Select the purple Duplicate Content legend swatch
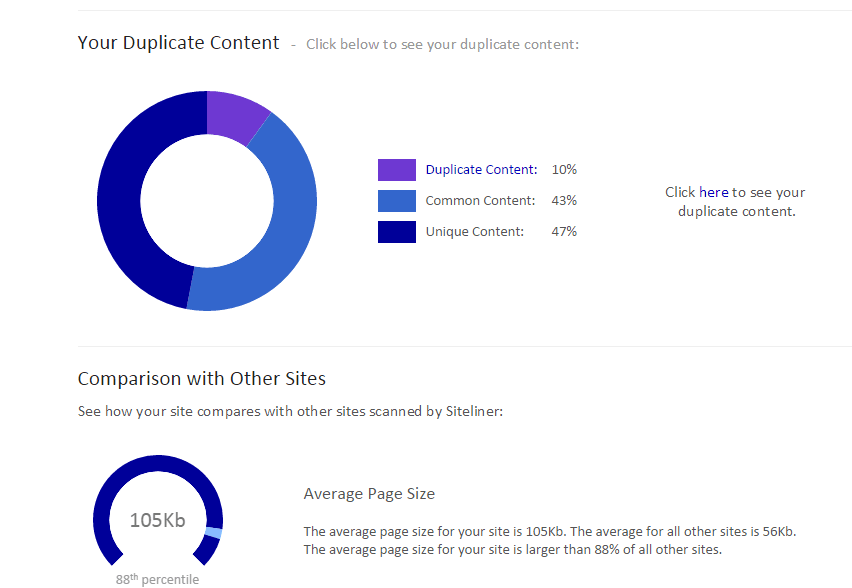 (396, 169)
